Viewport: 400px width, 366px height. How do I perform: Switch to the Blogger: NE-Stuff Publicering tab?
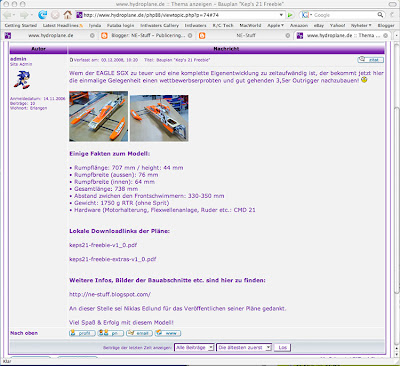[x=148, y=36]
